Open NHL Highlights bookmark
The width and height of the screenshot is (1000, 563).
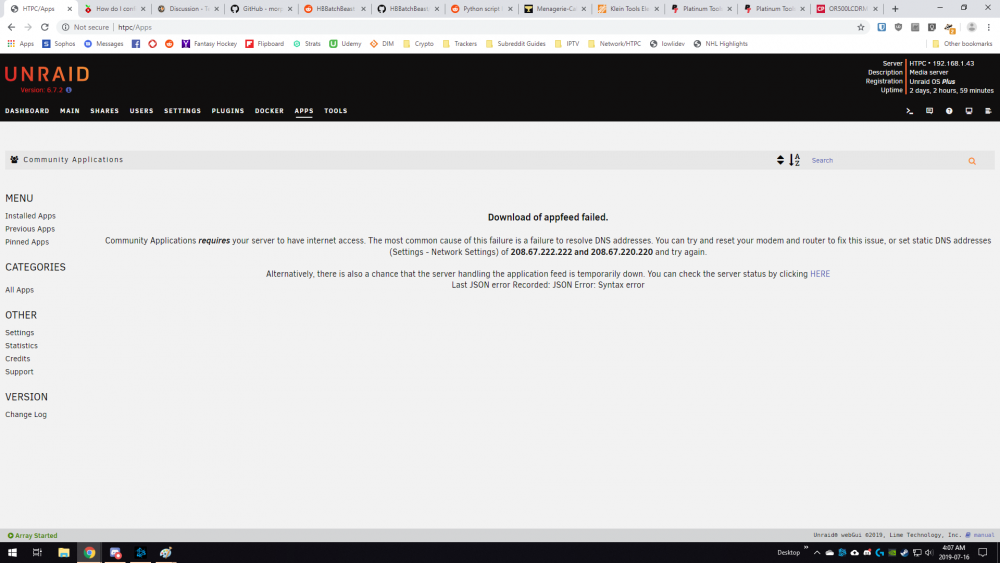[x=720, y=44]
